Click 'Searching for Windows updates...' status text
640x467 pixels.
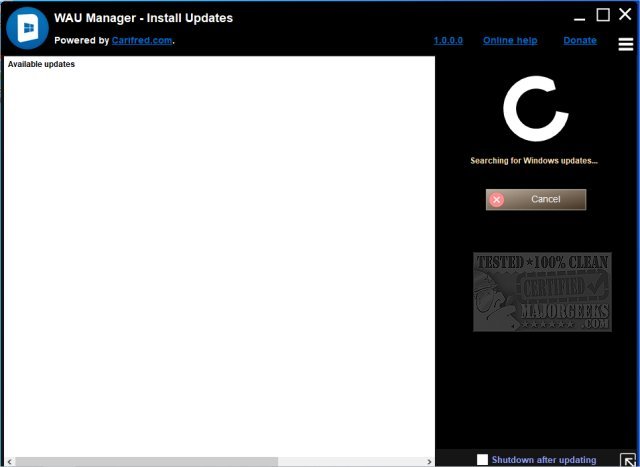point(533,160)
